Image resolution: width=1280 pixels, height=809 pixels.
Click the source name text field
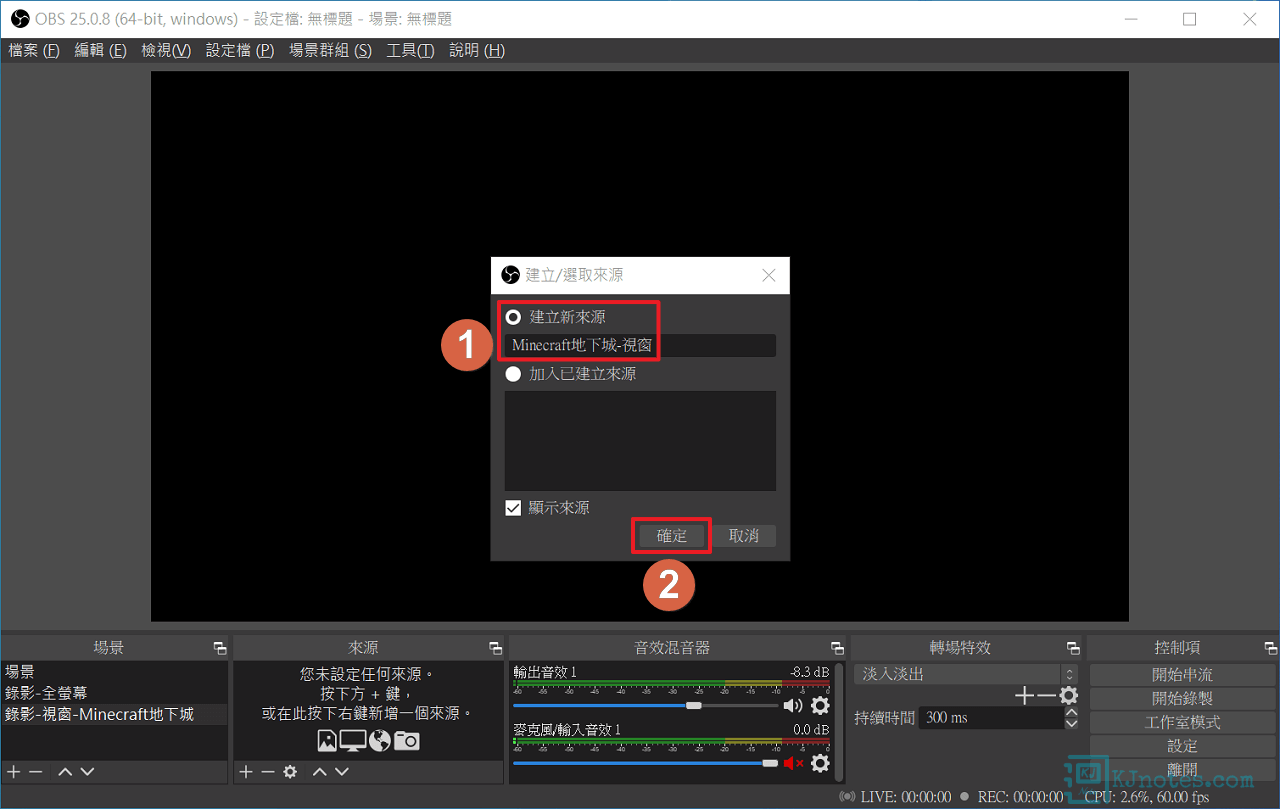640,346
